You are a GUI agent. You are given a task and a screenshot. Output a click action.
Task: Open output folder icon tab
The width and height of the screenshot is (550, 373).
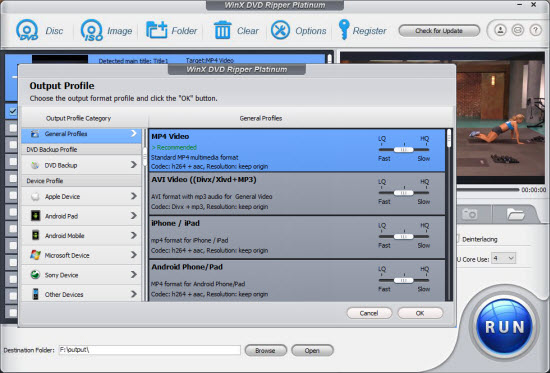click(x=515, y=214)
